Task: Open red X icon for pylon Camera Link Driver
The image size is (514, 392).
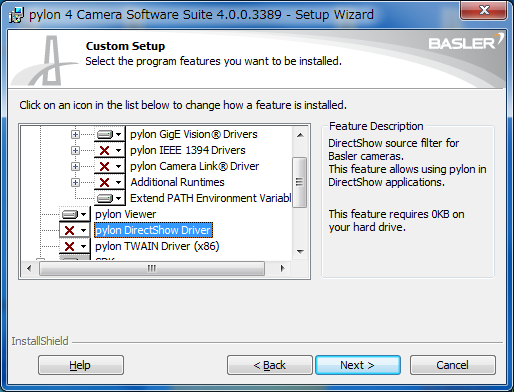Action: point(110,167)
